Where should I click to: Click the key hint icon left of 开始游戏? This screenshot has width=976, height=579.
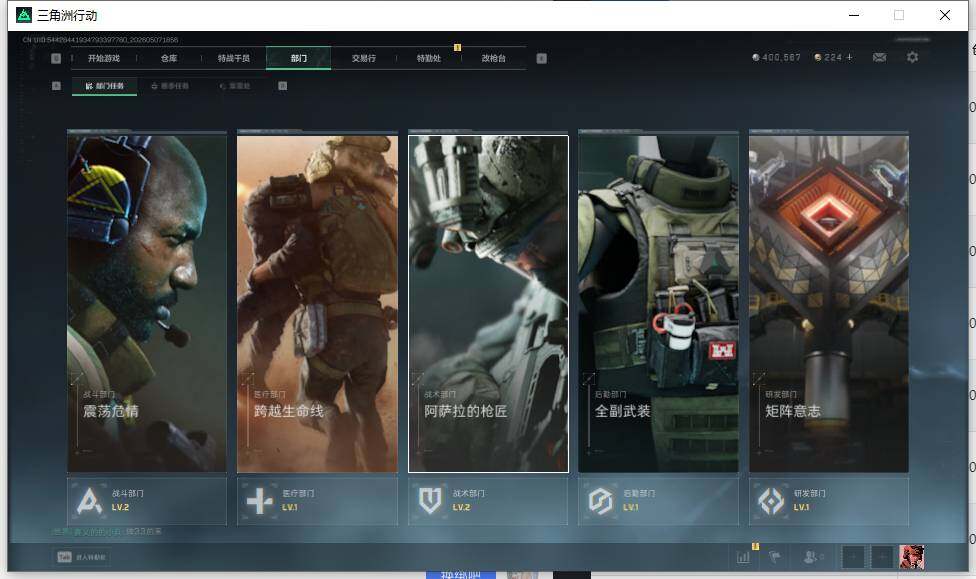point(56,59)
